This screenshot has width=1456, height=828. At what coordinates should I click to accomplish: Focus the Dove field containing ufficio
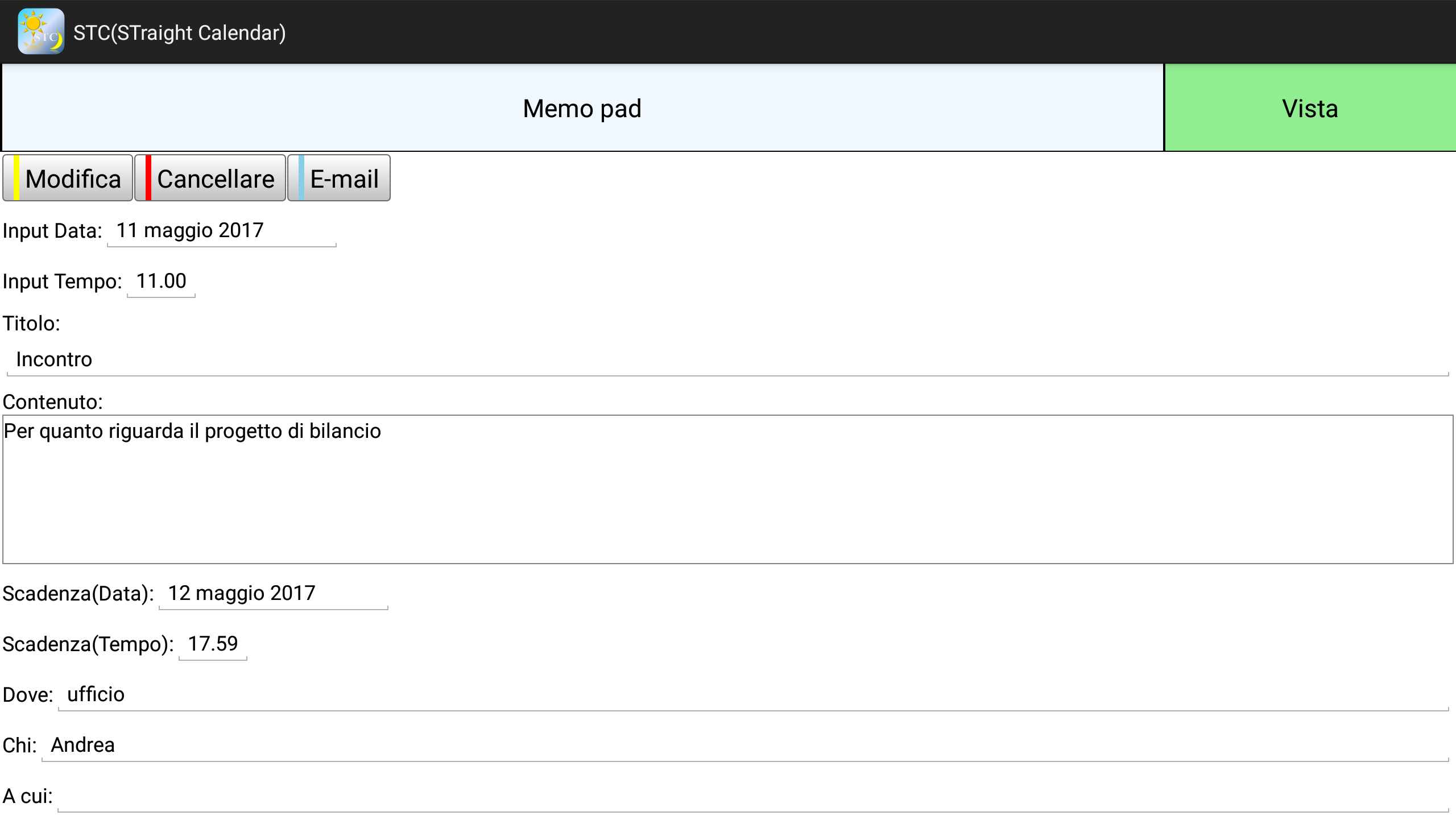[x=752, y=695]
